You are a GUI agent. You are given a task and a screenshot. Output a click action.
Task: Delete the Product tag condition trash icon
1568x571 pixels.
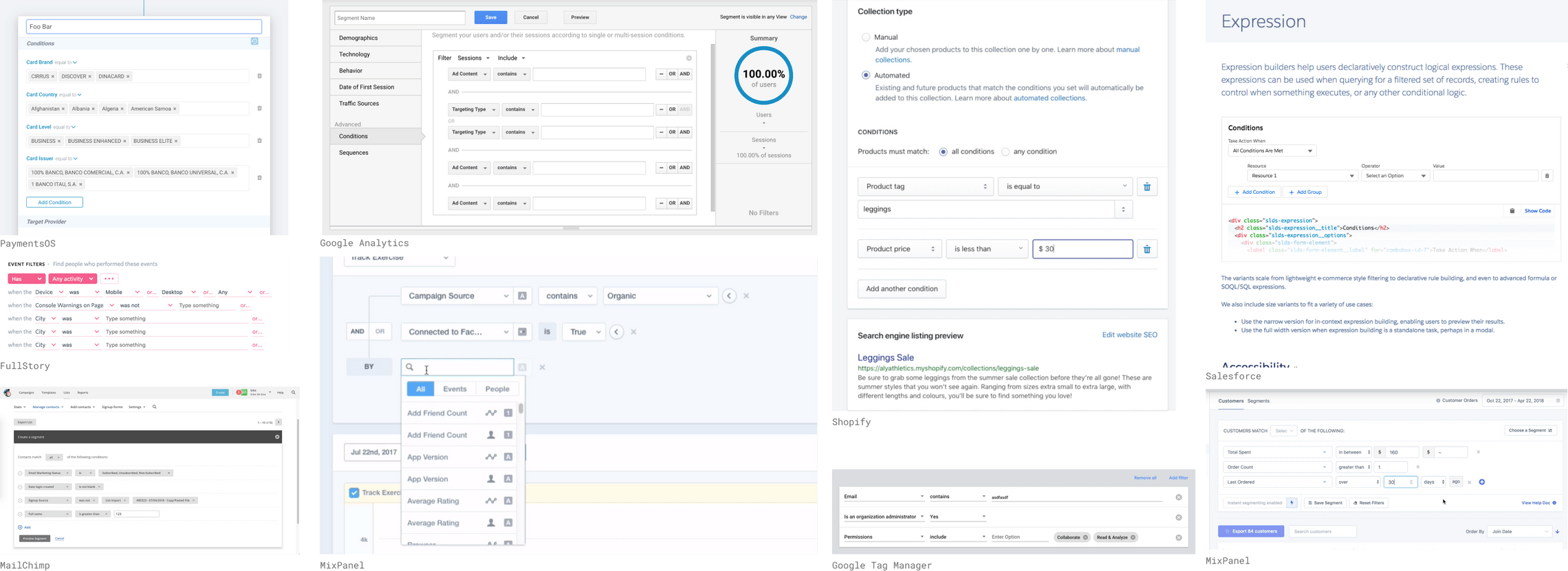click(1146, 187)
